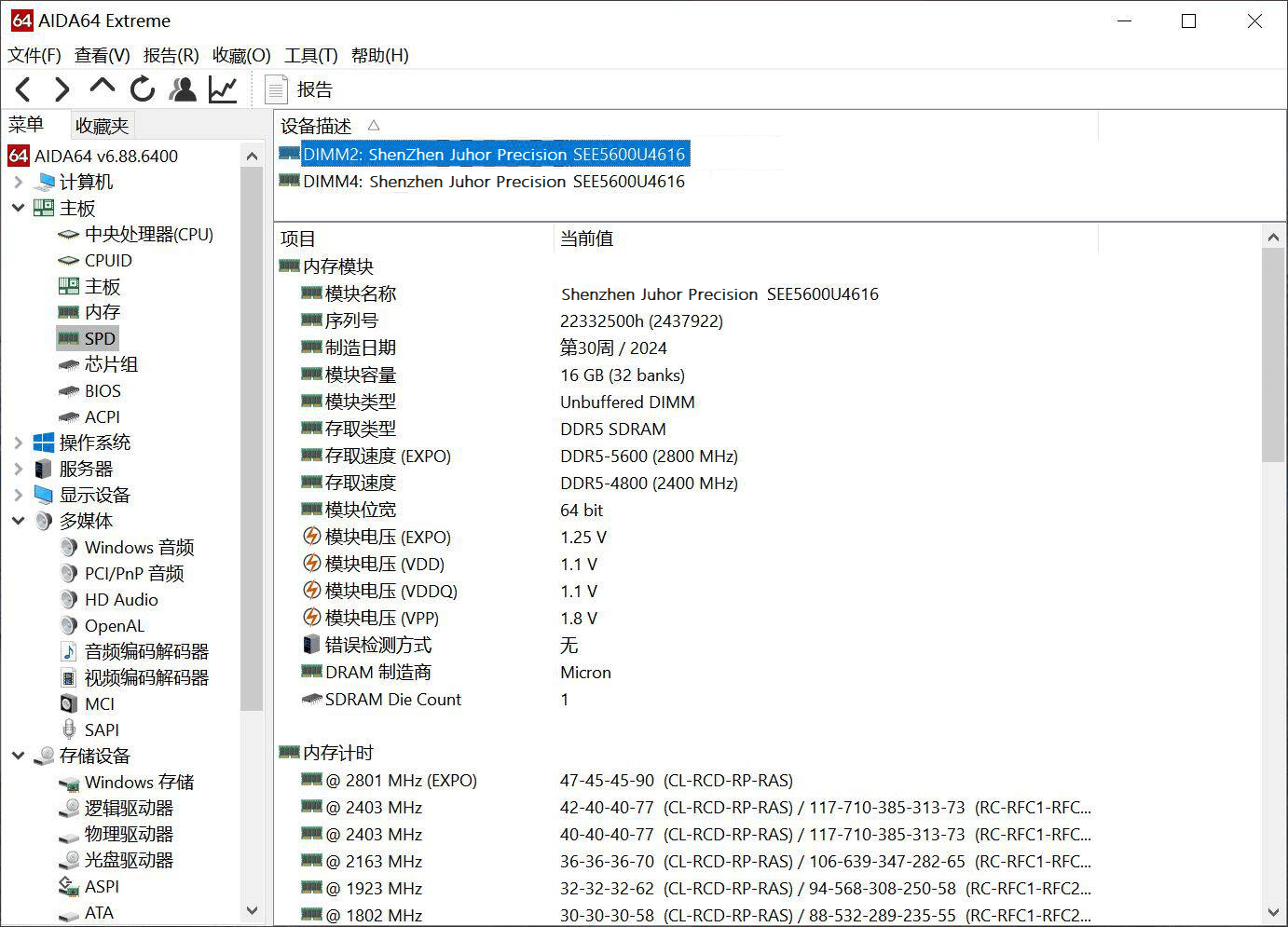Image resolution: width=1288 pixels, height=927 pixels.
Task: Click the BIOS chip icon
Action: click(x=68, y=391)
